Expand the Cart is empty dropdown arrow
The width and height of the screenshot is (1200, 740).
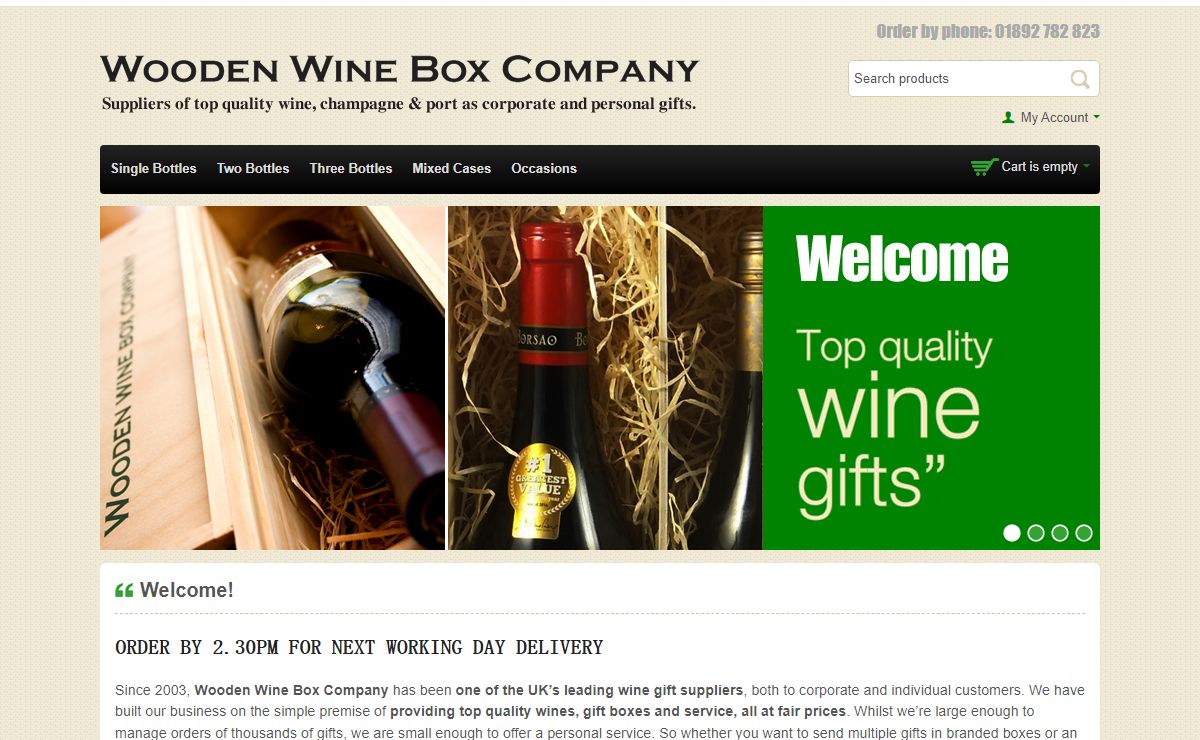pyautogui.click(x=1086, y=167)
